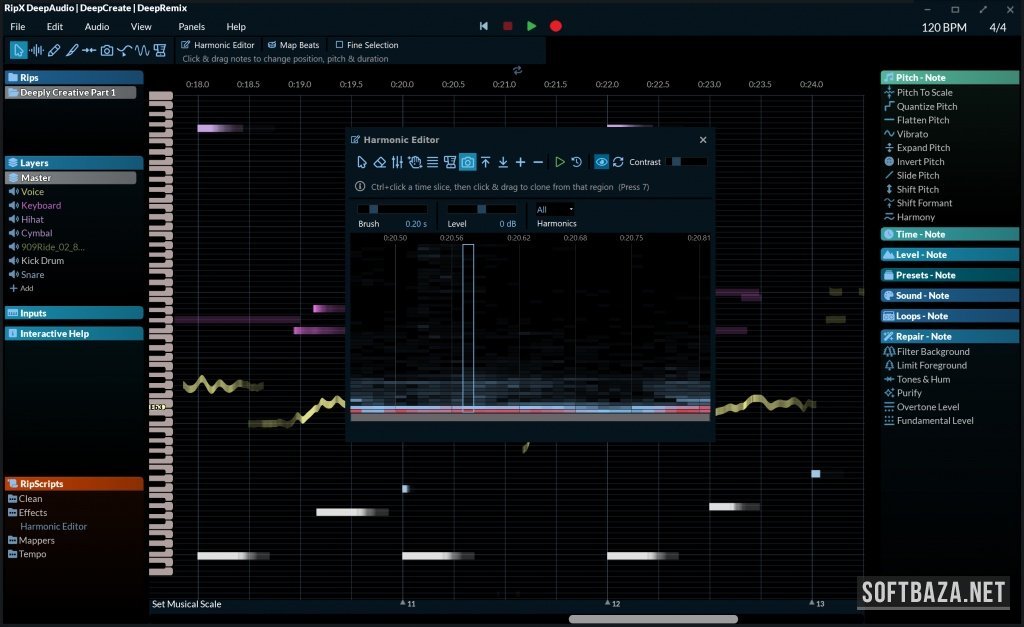Adjust the Contrast slider in Harmonic Editor
Screen dimensions: 1024x627
coord(686,162)
